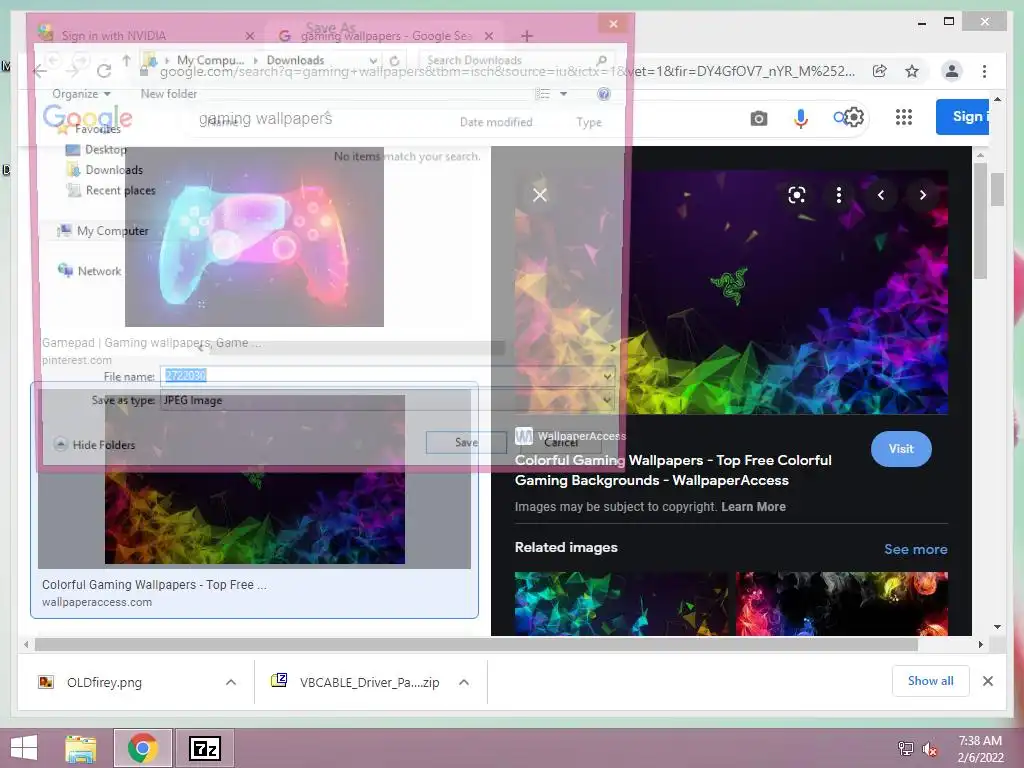Close the gaming wallpapers Google Search tab

tap(489, 36)
